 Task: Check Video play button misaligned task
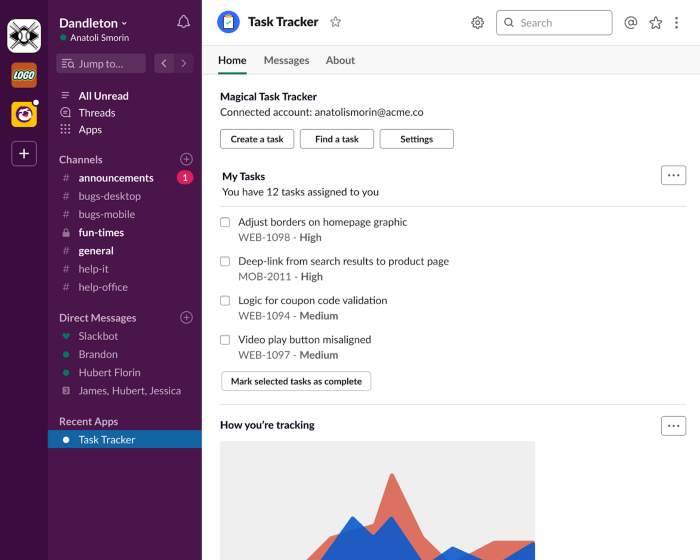tap(225, 340)
